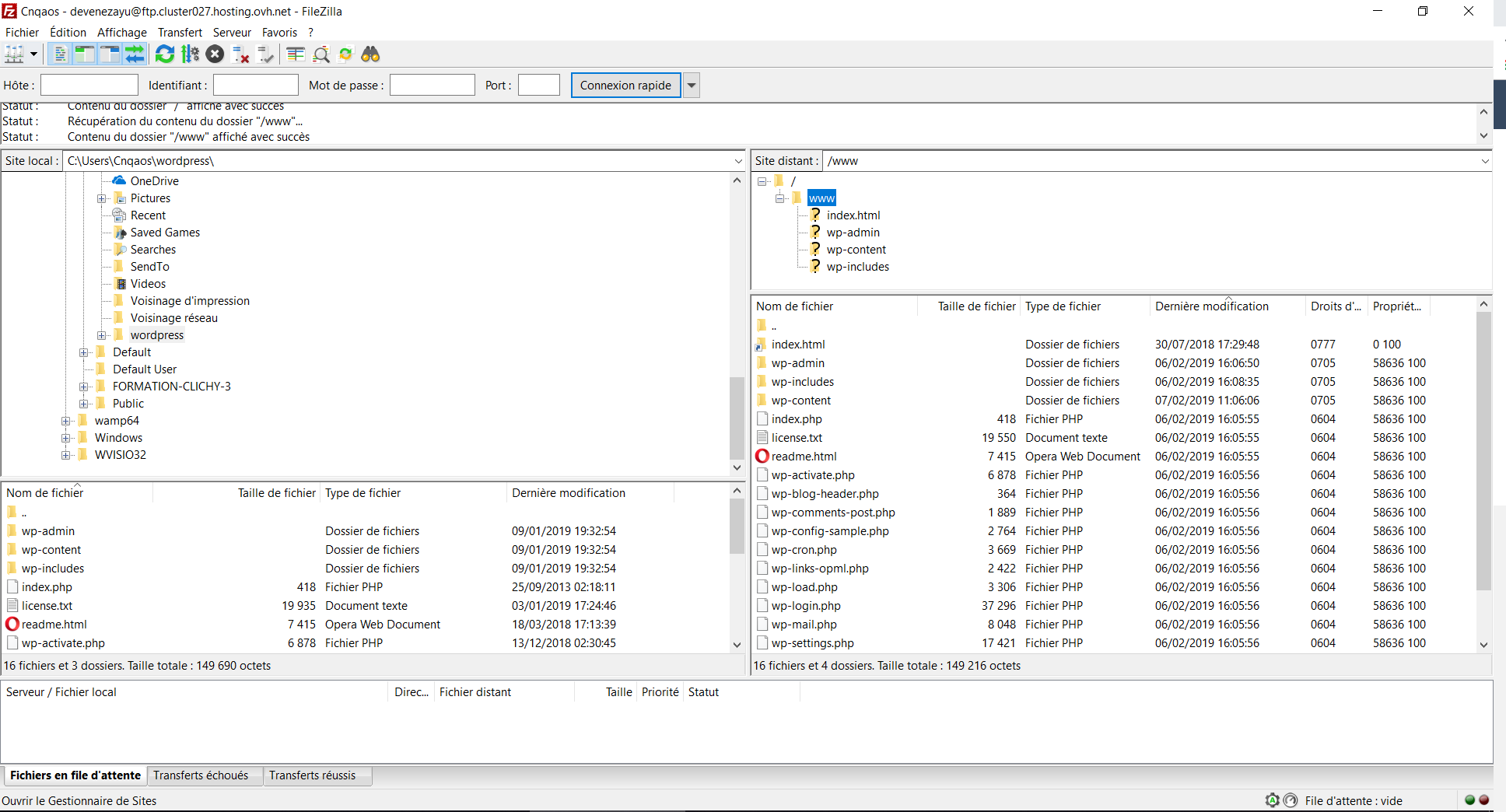
Task: Click the Connexion rapide button
Action: (x=625, y=86)
